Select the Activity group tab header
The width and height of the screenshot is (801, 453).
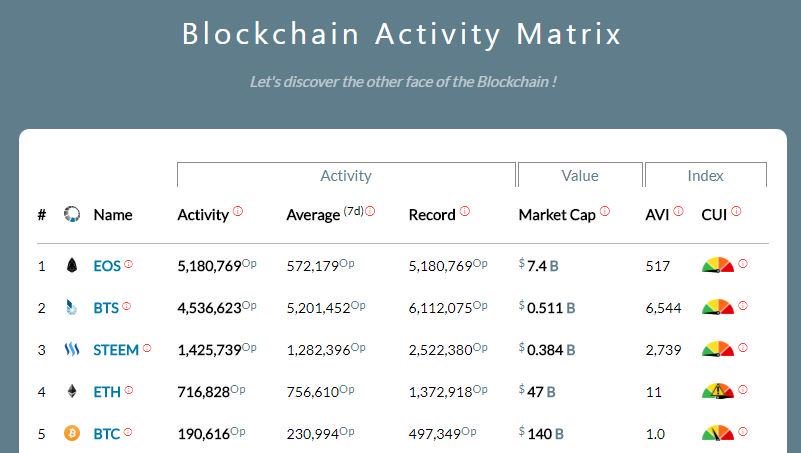(346, 175)
